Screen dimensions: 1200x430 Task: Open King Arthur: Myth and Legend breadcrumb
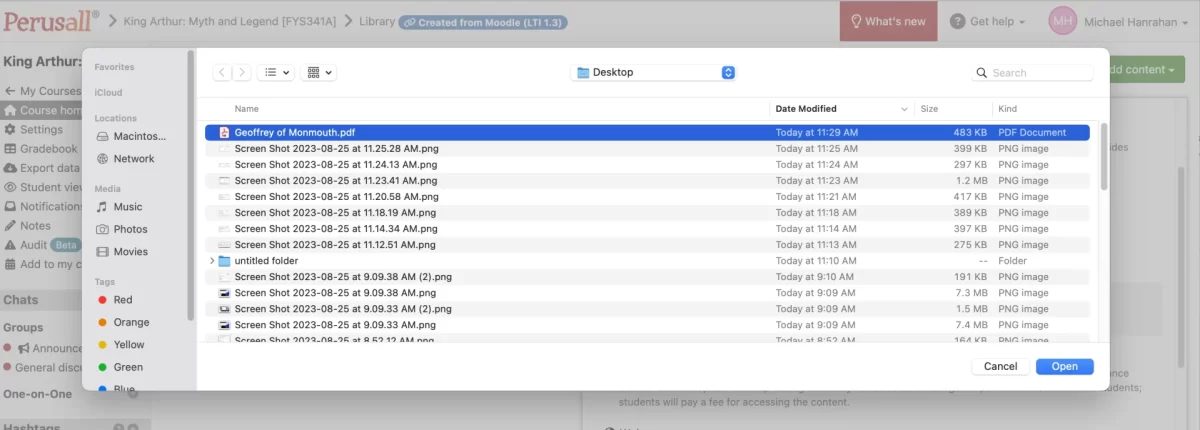(x=230, y=21)
